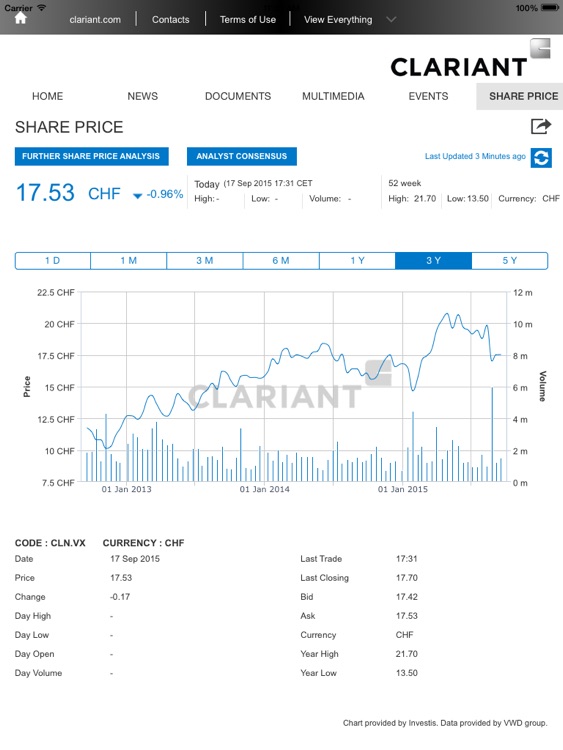The width and height of the screenshot is (563, 750).
Task: Click the battery indicator in status bar
Action: tap(550, 8)
